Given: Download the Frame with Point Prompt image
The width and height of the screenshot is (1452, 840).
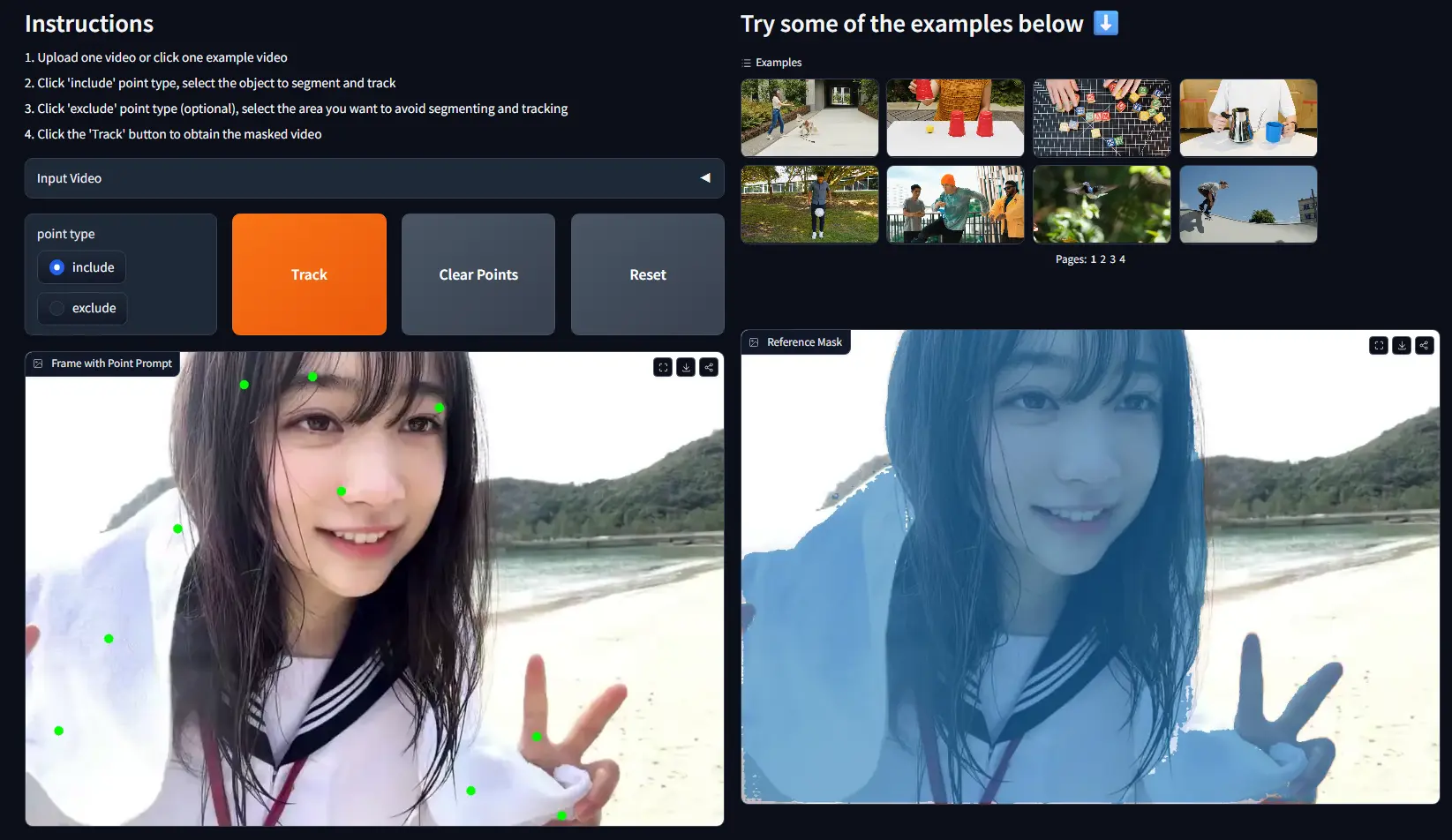Looking at the screenshot, I should click(686, 367).
